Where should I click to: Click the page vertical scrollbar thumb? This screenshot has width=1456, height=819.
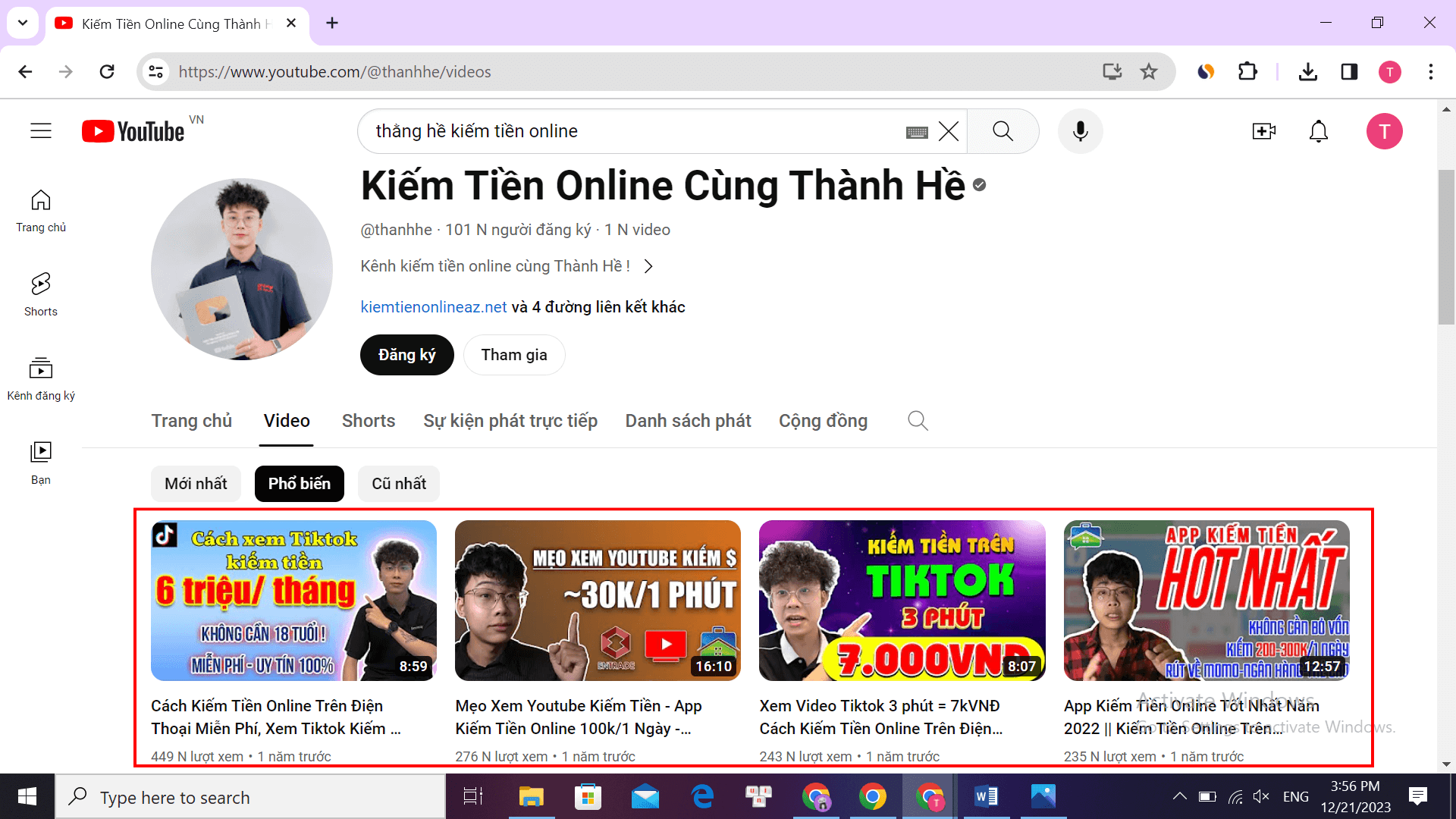(1446, 246)
